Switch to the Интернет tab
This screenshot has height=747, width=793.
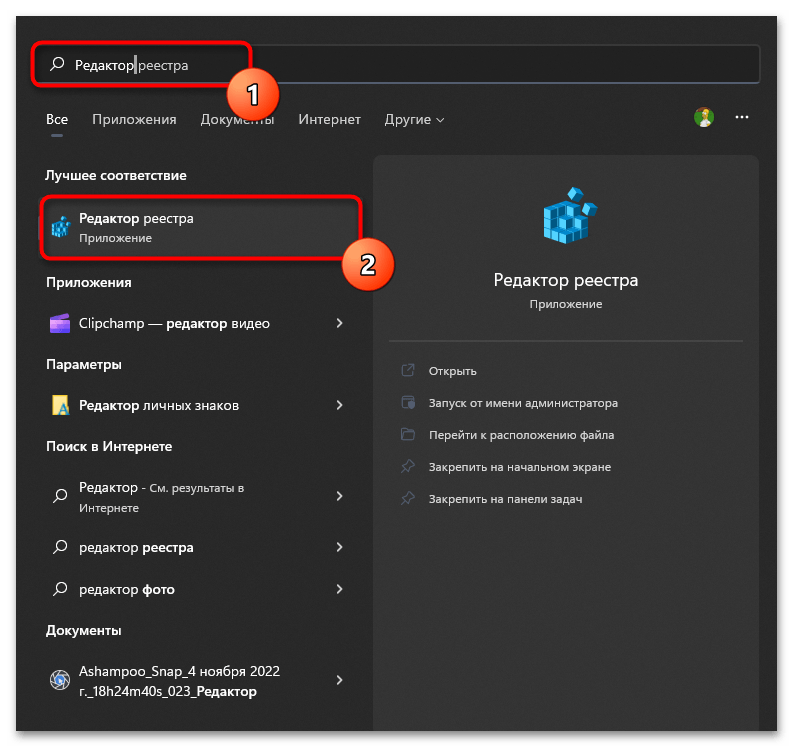click(x=329, y=119)
